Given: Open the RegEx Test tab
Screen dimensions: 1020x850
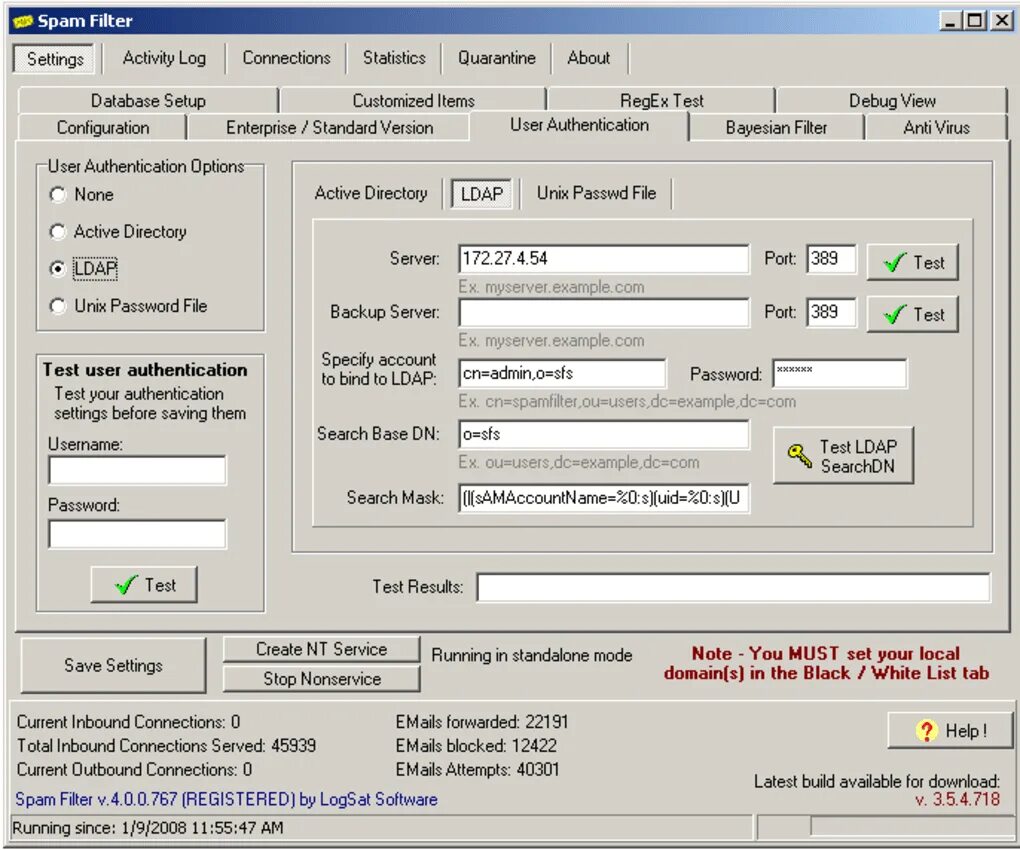Looking at the screenshot, I should pos(662,101).
